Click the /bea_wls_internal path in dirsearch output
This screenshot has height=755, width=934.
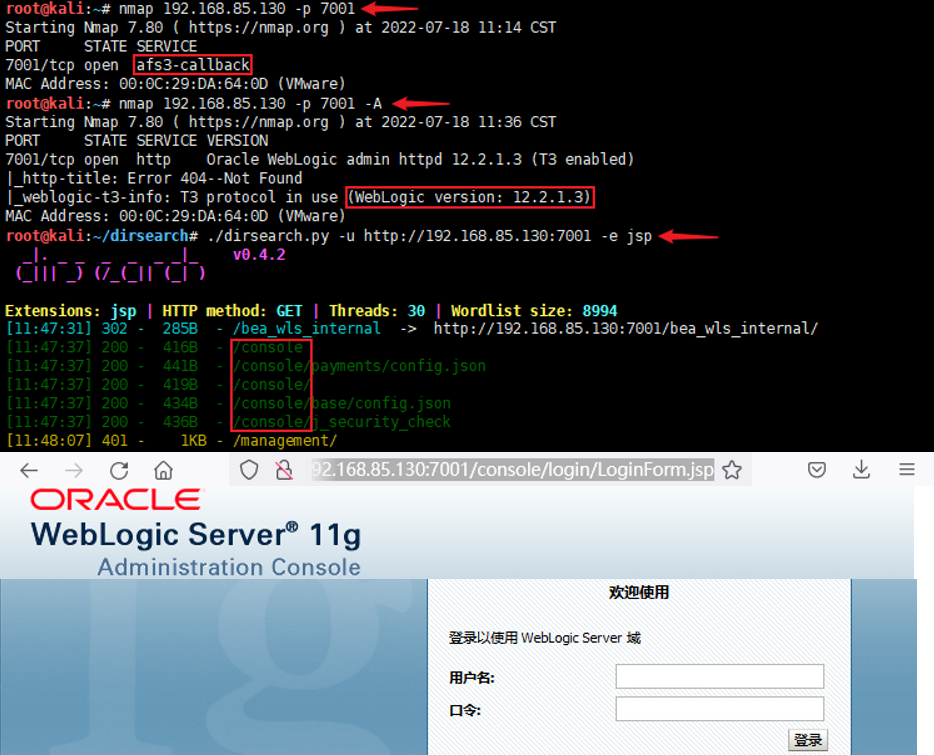[x=307, y=328]
